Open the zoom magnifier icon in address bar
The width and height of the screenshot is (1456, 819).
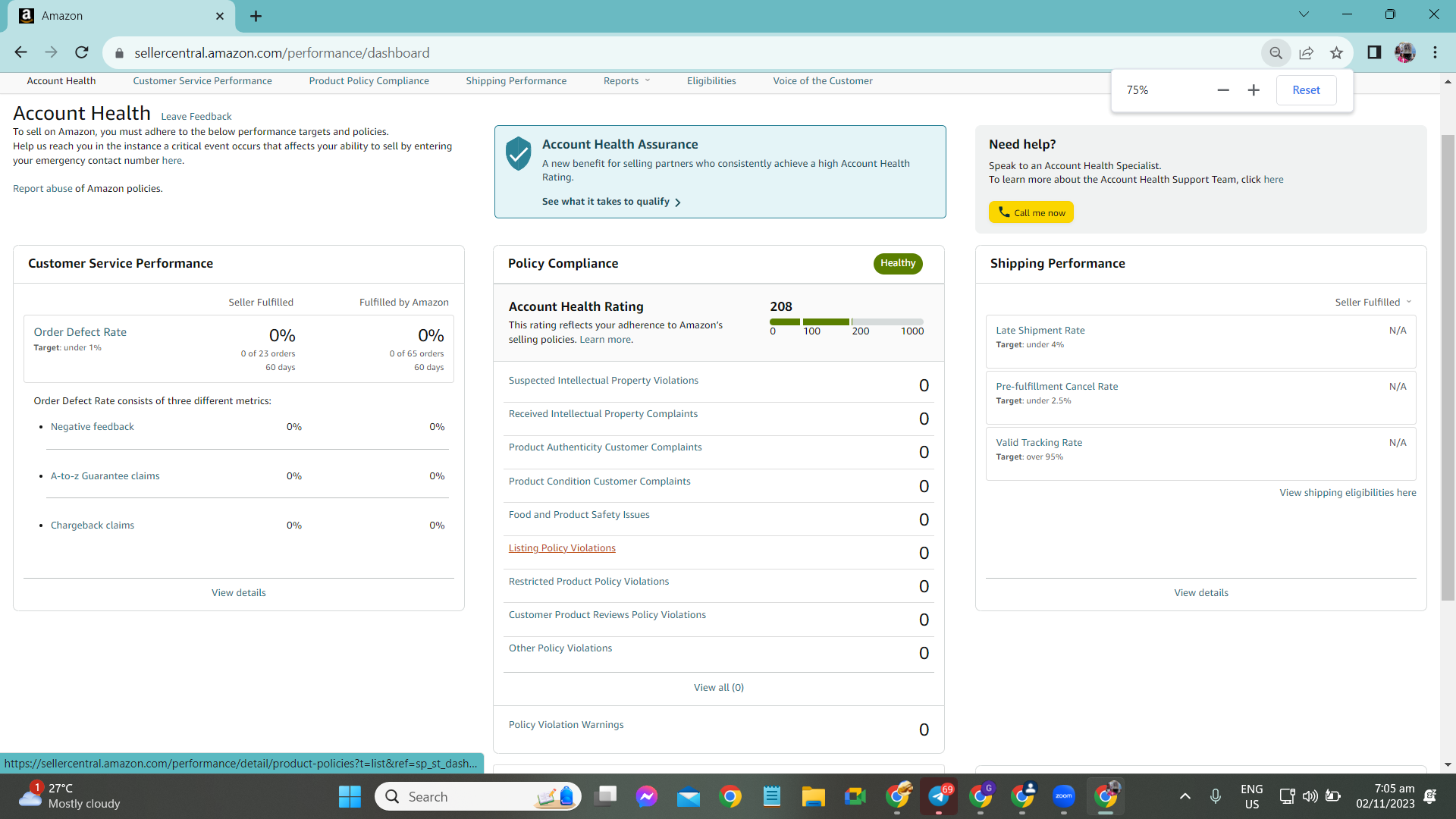(x=1276, y=52)
